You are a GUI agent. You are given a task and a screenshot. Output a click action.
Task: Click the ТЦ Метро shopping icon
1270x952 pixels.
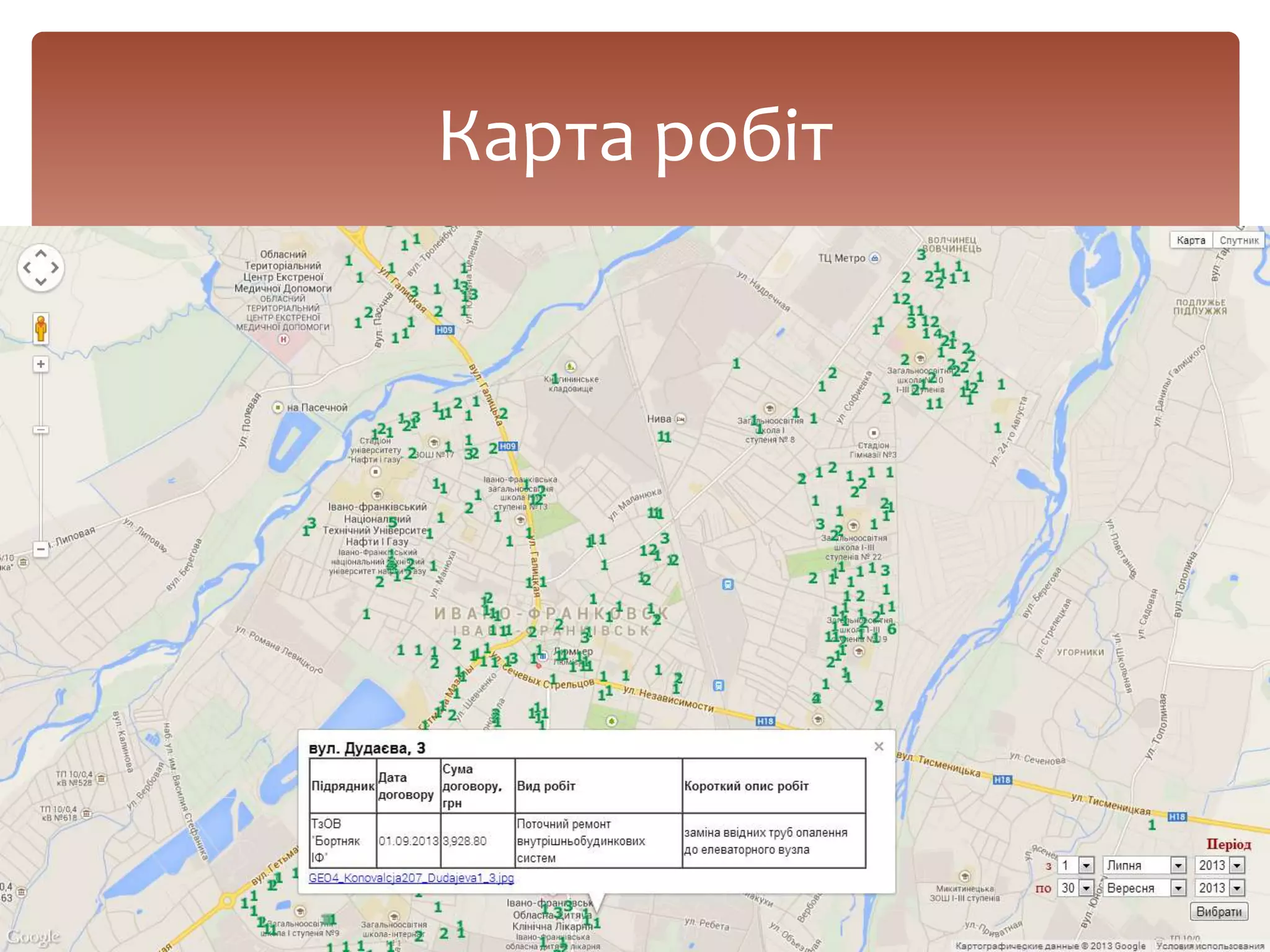pyautogui.click(x=875, y=258)
